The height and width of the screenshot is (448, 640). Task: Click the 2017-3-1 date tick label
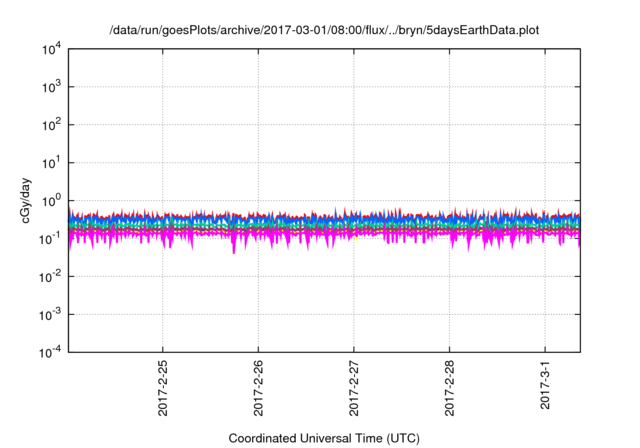click(545, 385)
